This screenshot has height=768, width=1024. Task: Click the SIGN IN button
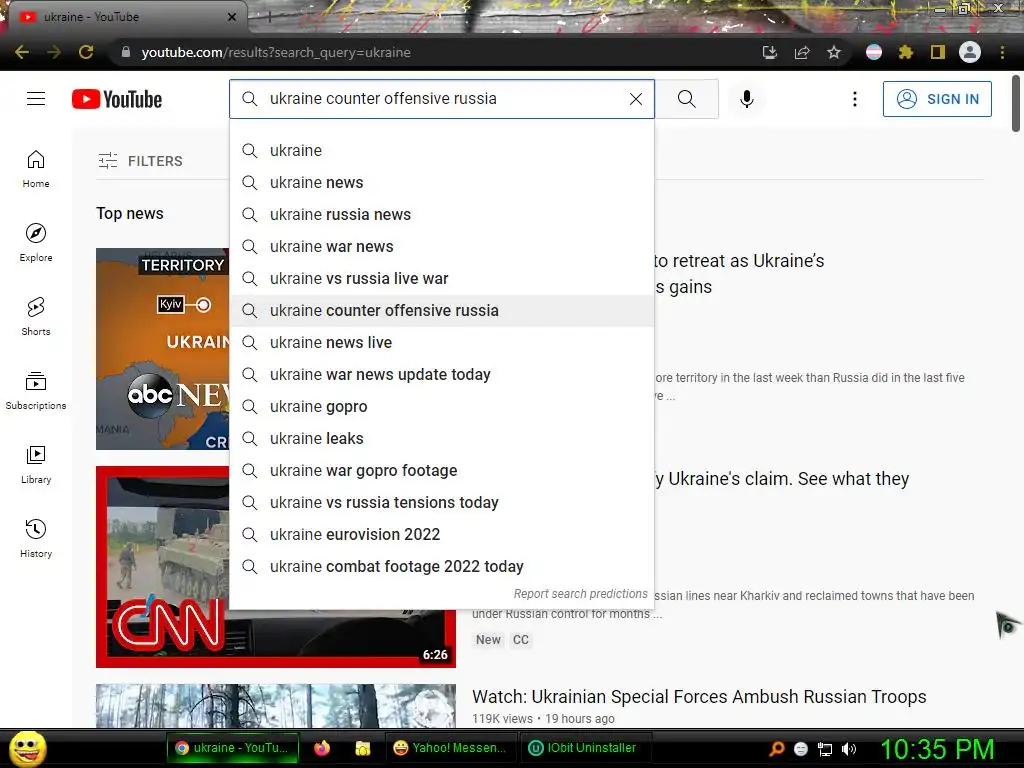tap(937, 99)
